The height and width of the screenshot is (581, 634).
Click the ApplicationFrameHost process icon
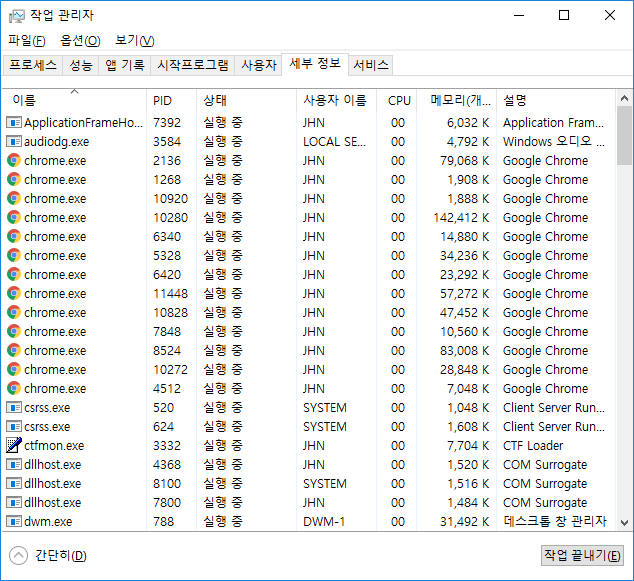(x=14, y=122)
